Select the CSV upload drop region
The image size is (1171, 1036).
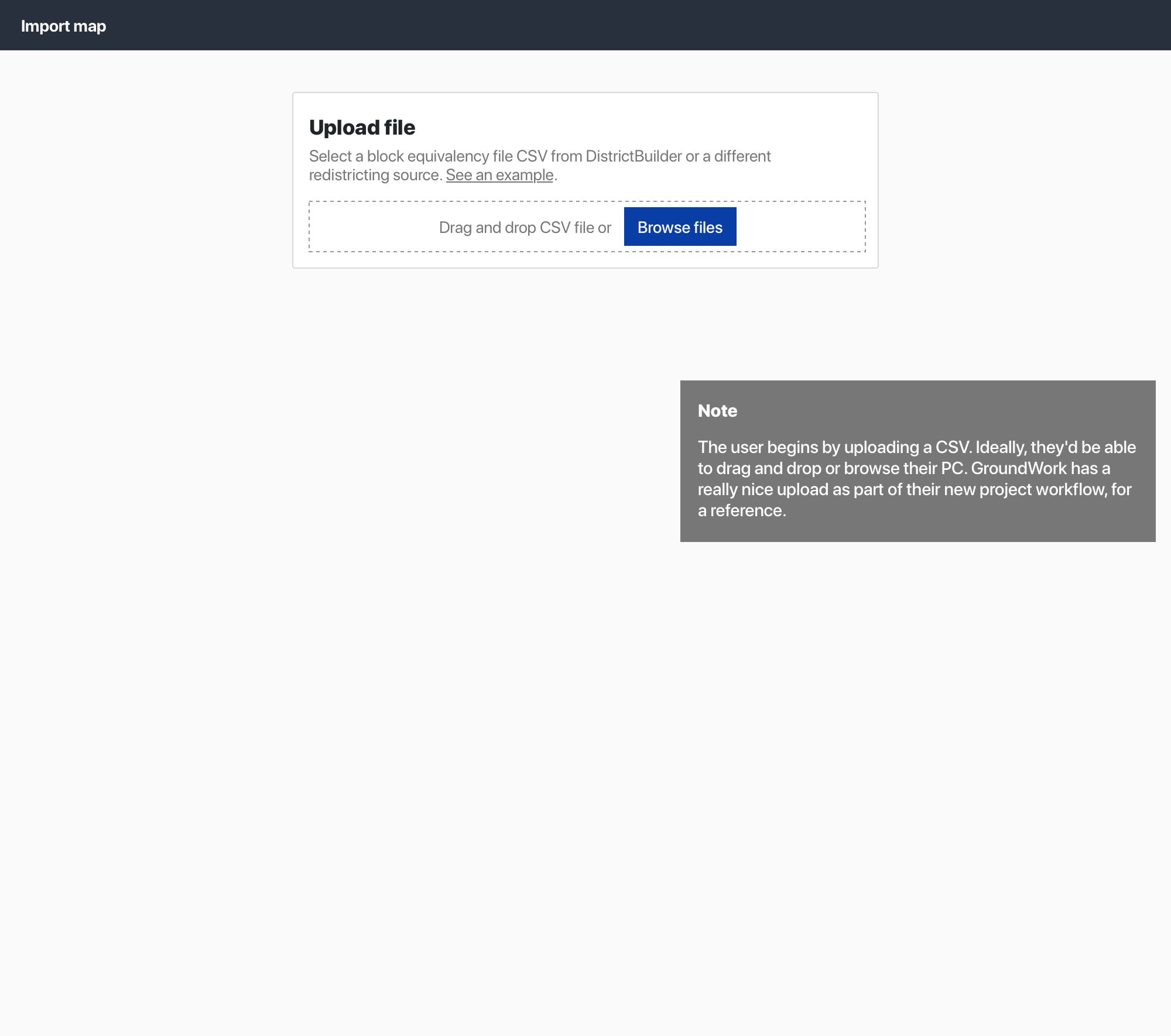[468, 227]
